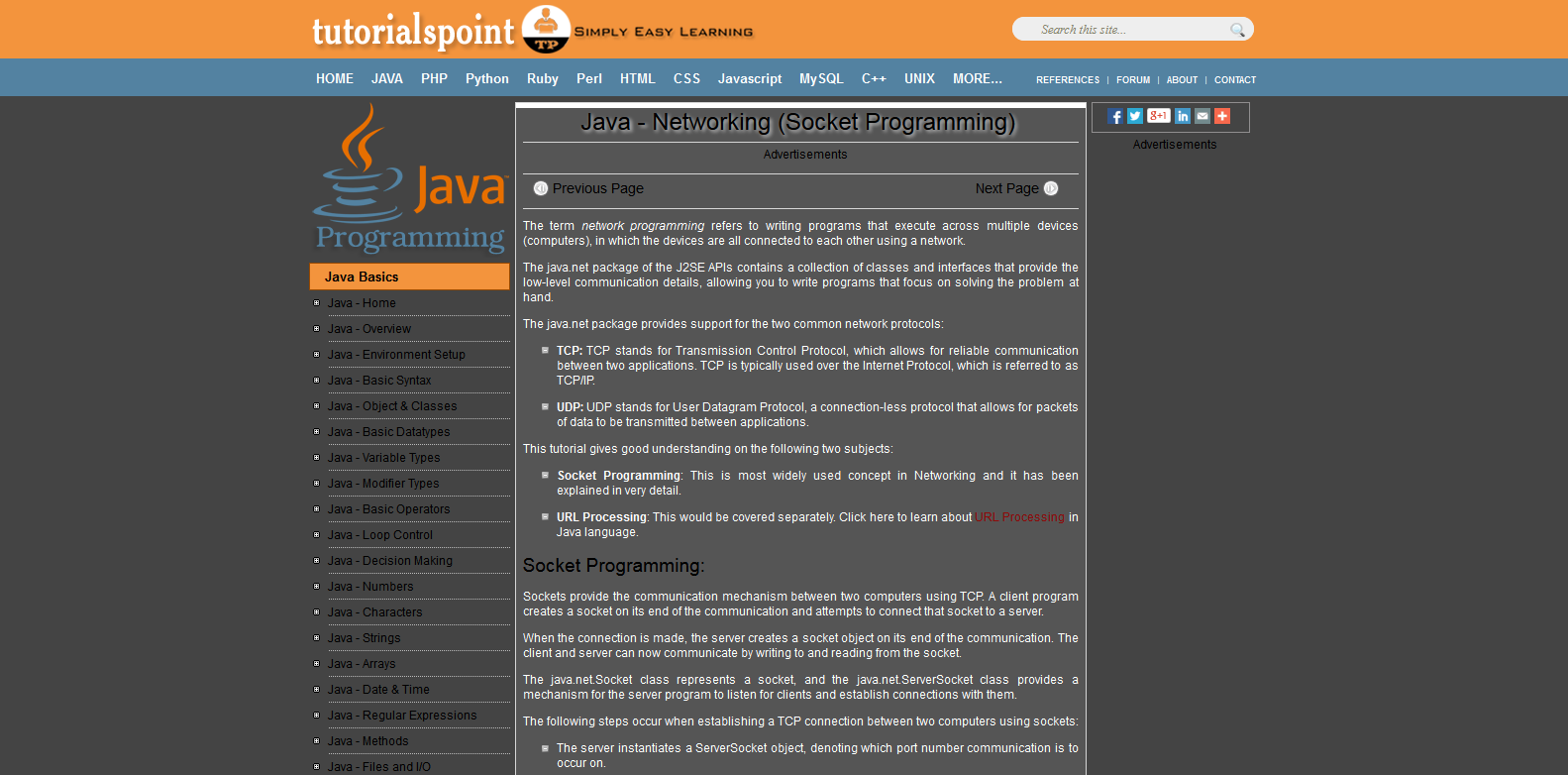This screenshot has width=1568, height=775.
Task: Open Java - Modifier Types tutorial
Action: (x=383, y=484)
